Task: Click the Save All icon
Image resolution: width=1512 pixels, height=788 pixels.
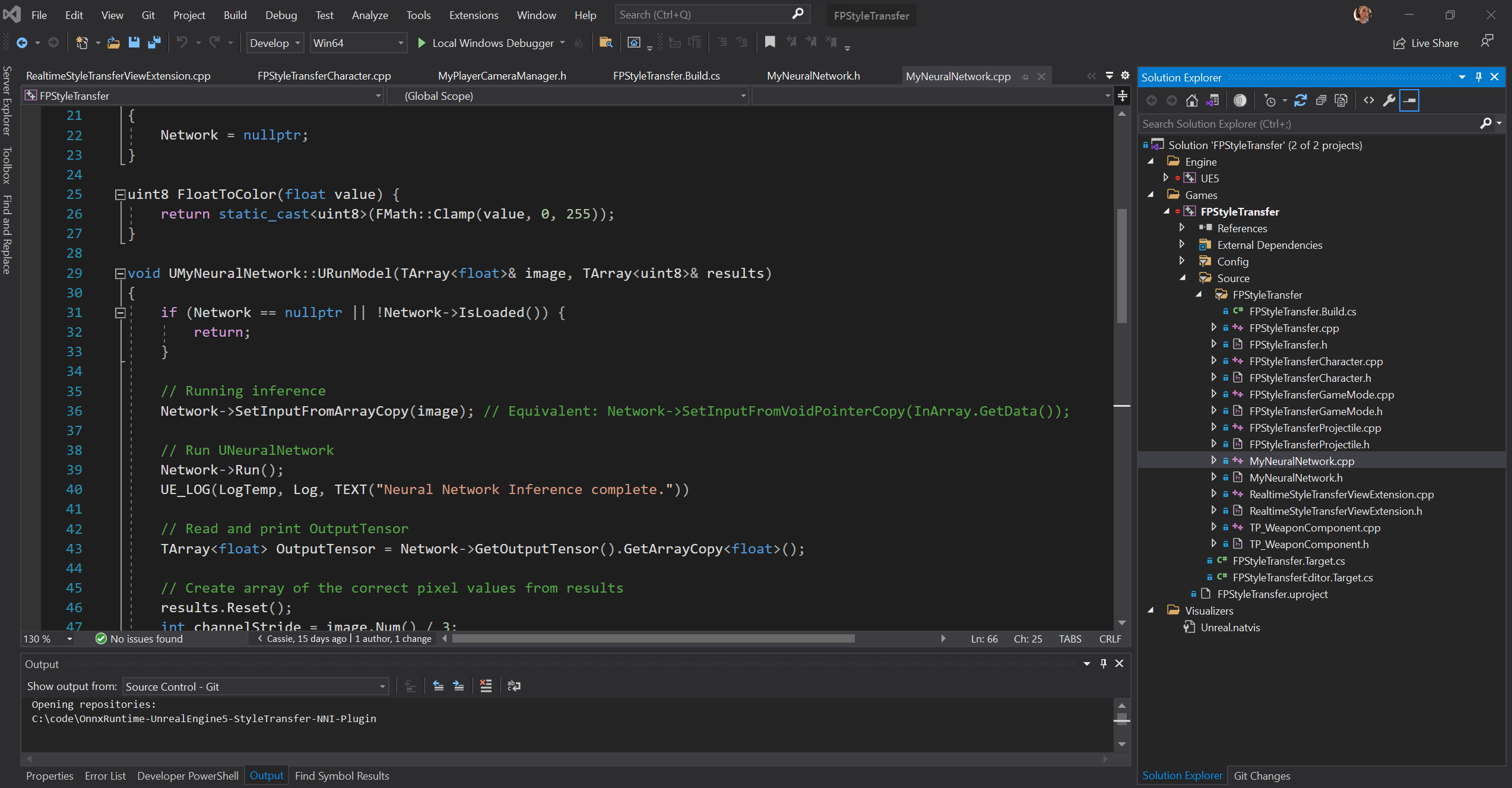Action: tap(154, 43)
